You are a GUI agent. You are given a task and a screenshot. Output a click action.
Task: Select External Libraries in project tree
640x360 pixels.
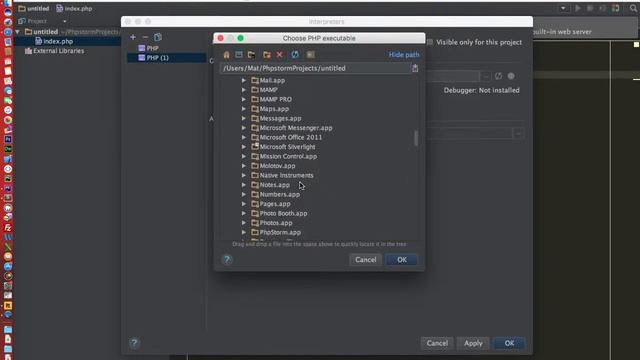point(54,51)
